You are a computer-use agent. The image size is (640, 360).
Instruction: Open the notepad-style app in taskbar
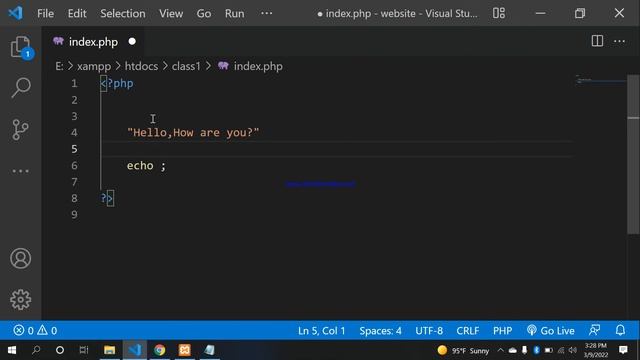(209, 350)
